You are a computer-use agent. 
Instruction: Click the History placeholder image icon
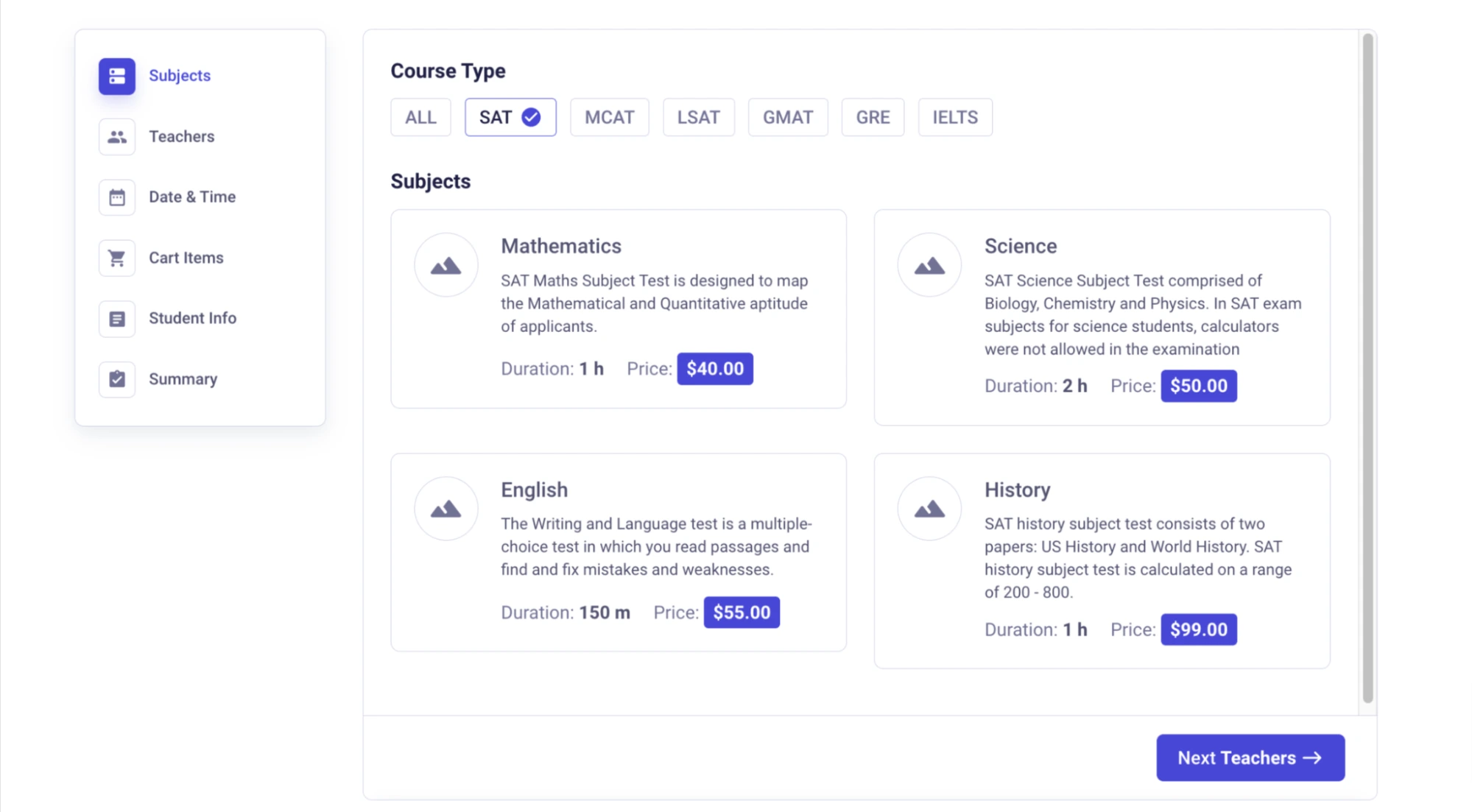(929, 509)
